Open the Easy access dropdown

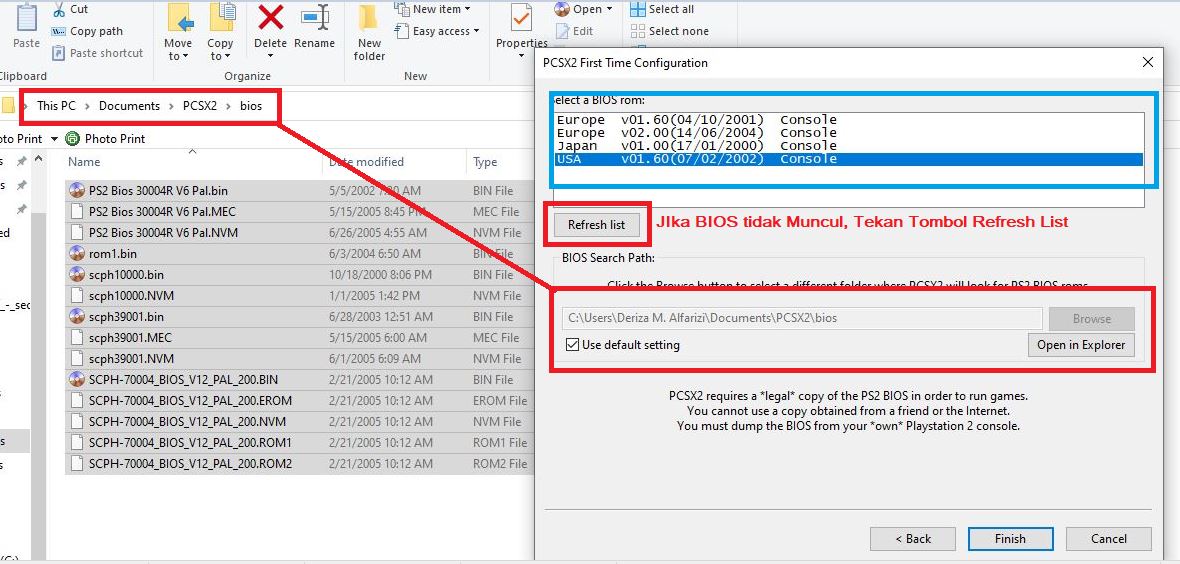click(436, 31)
